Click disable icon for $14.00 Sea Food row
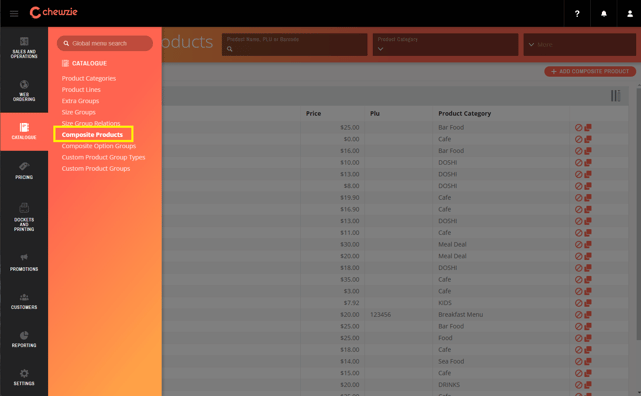Viewport: 641px width, 396px height. 578,362
